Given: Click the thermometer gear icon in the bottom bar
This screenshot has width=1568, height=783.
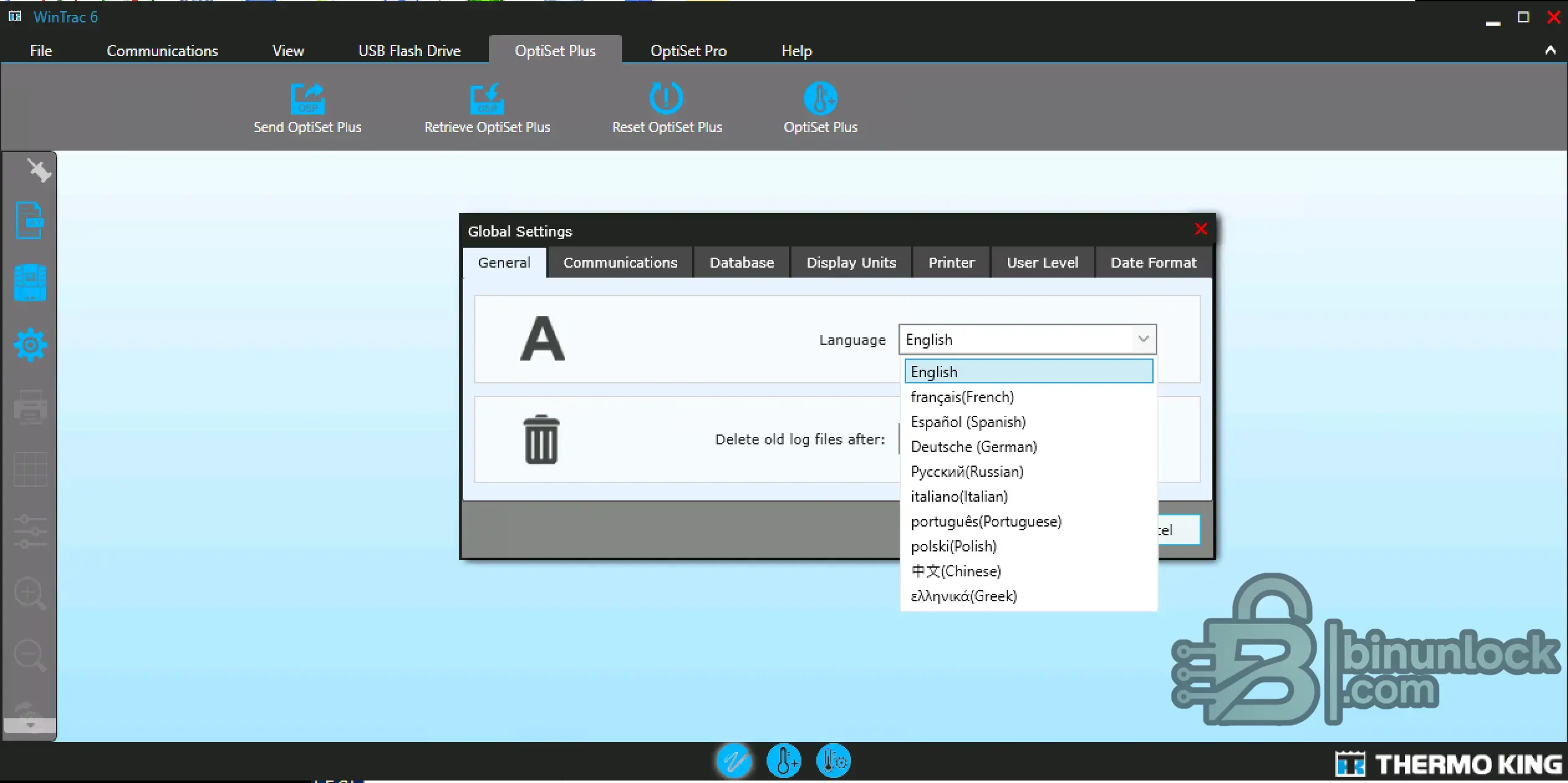Looking at the screenshot, I should pos(833,761).
